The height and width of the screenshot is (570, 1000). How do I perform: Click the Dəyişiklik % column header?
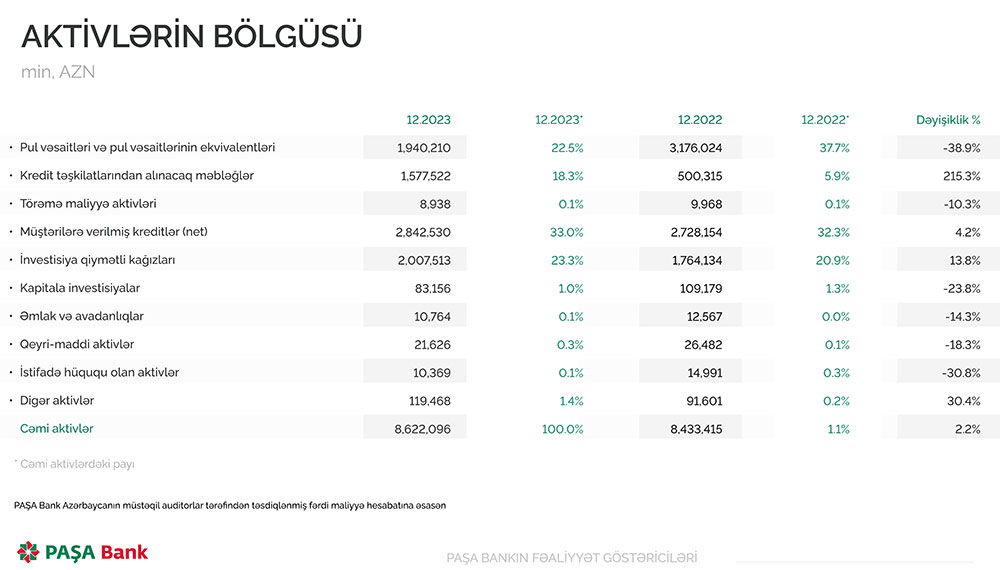point(947,120)
